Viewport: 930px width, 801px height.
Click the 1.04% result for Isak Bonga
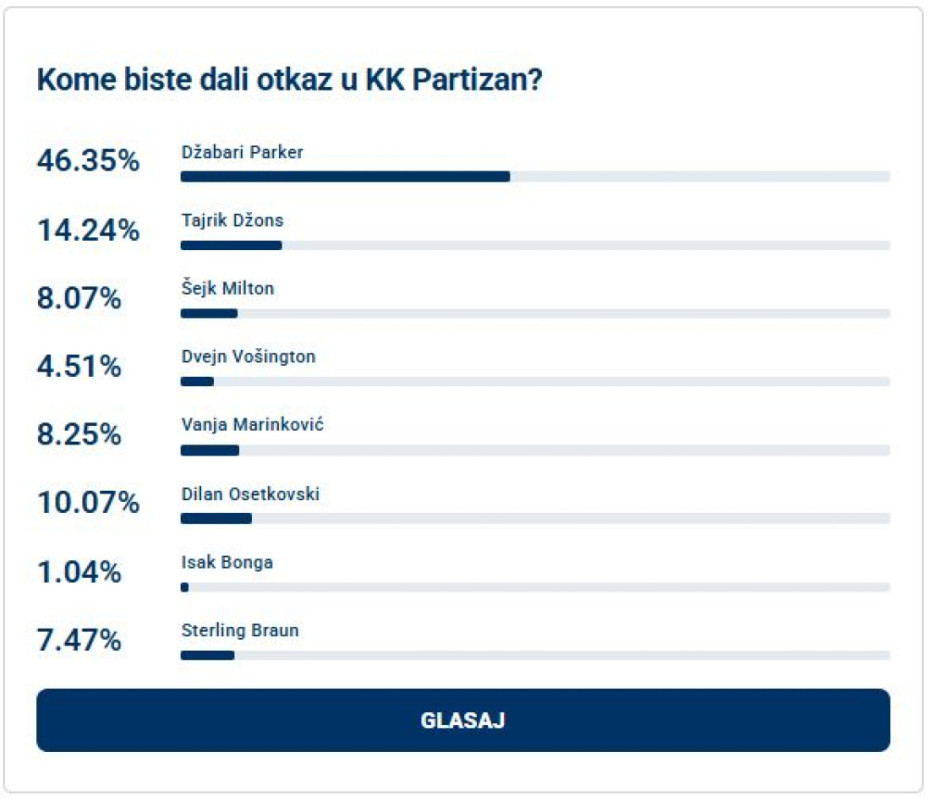tap(79, 572)
